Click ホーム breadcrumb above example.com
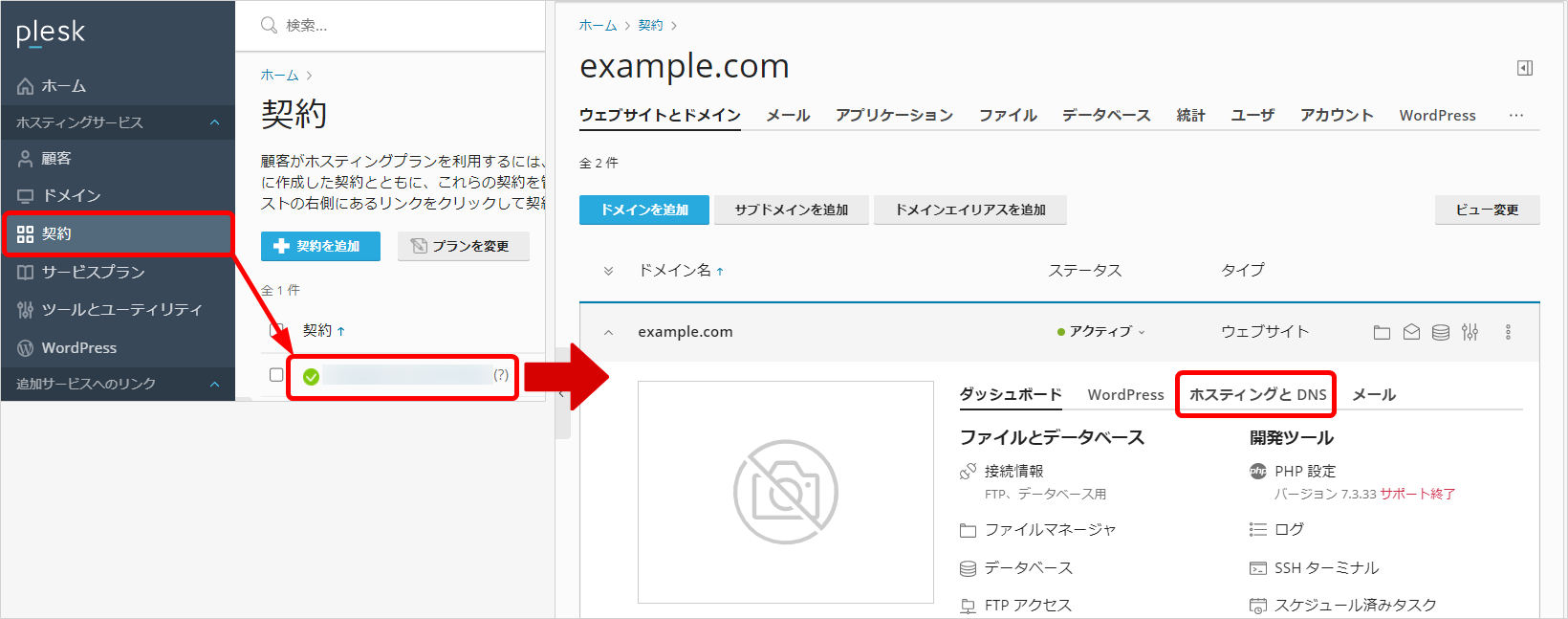The image size is (1568, 619). coord(598,25)
